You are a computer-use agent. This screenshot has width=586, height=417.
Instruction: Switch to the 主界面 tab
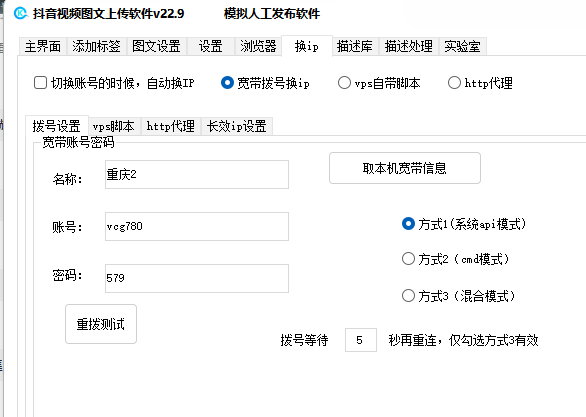click(43, 46)
